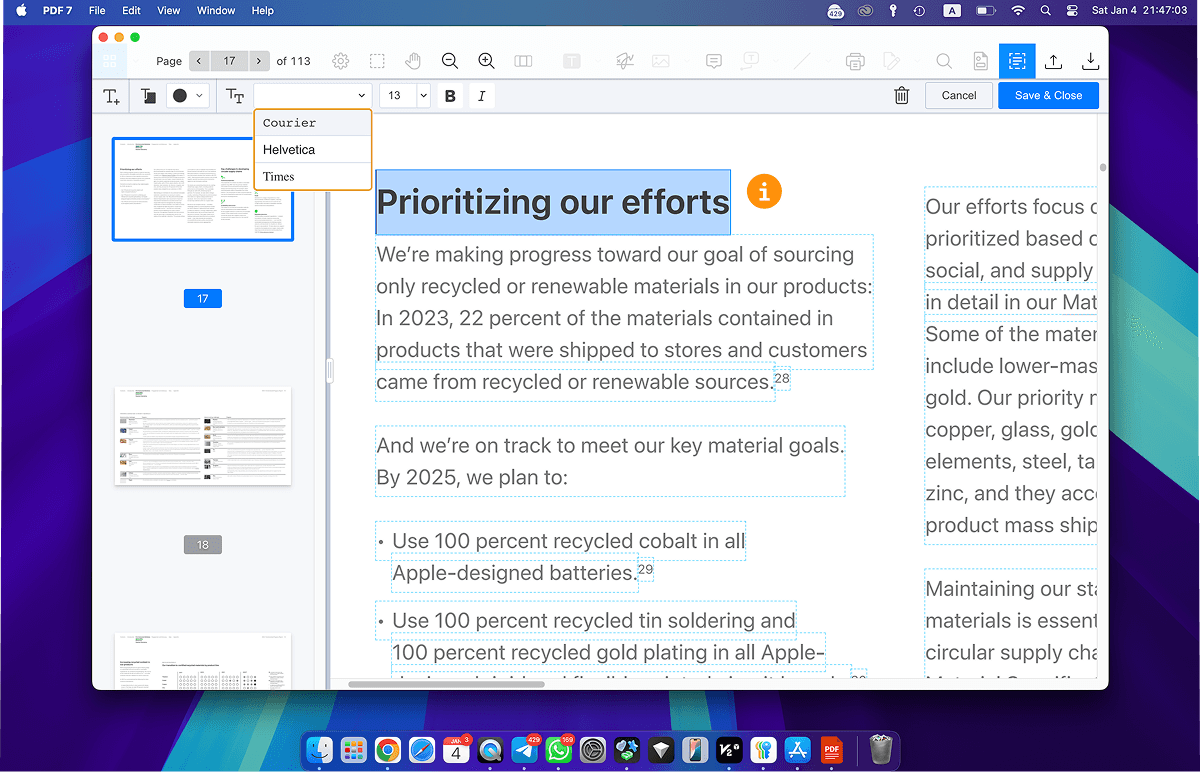This screenshot has height=772, width=1200.
Task: Click the vertical scrollbar thumb
Action: point(1103,168)
